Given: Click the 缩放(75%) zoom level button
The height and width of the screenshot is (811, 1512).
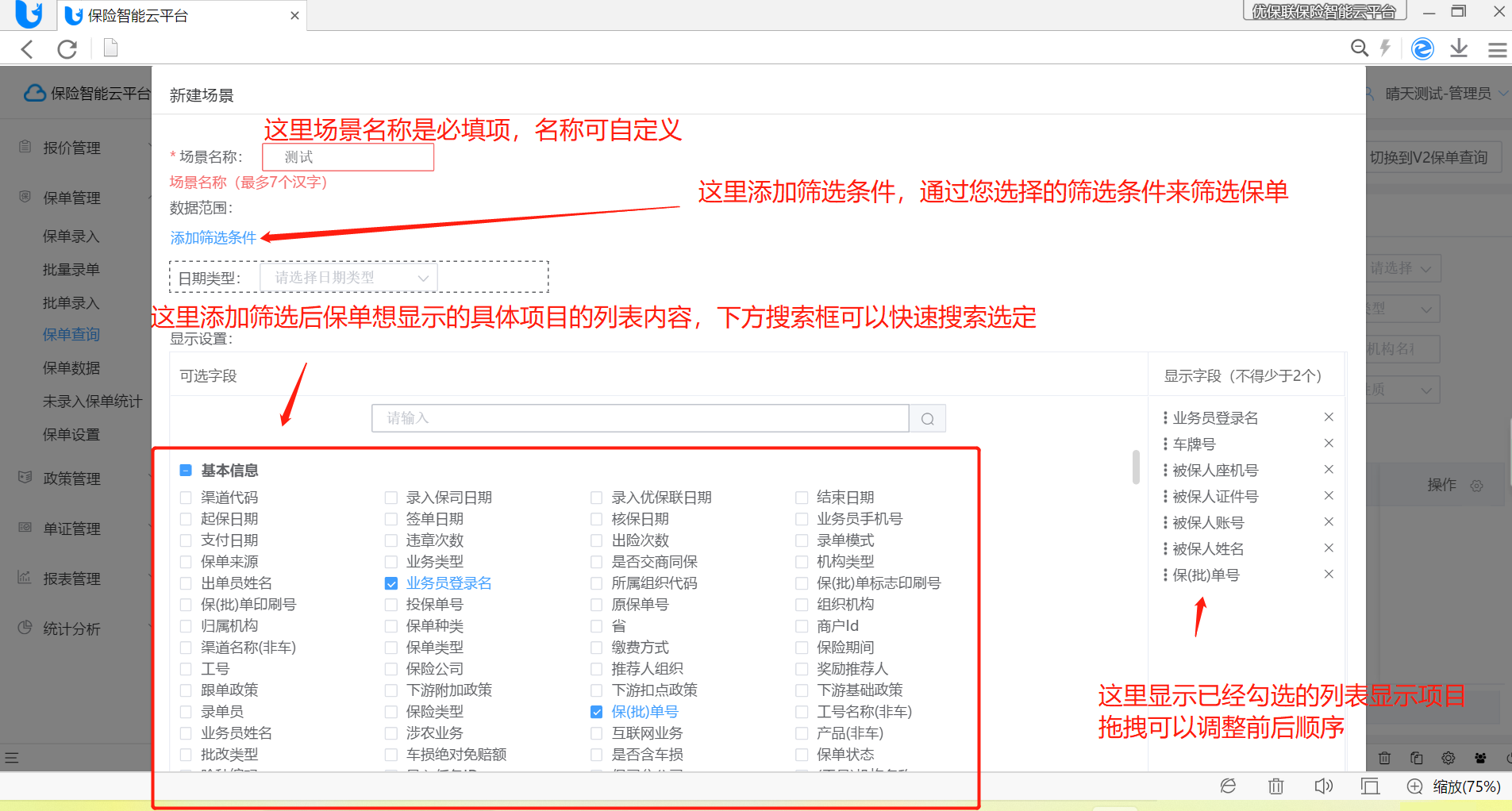Looking at the screenshot, I should 1467,786.
